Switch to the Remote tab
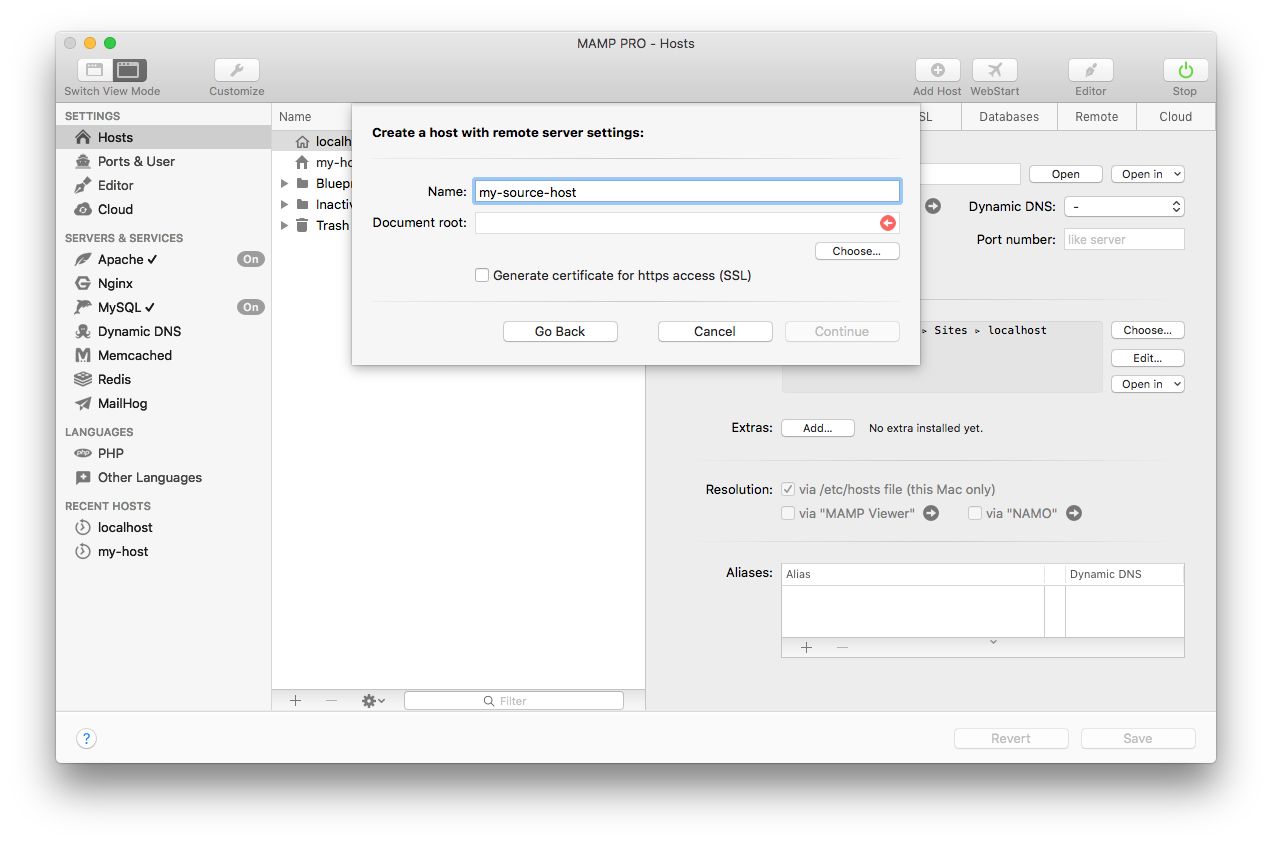This screenshot has width=1272, height=843. point(1096,116)
